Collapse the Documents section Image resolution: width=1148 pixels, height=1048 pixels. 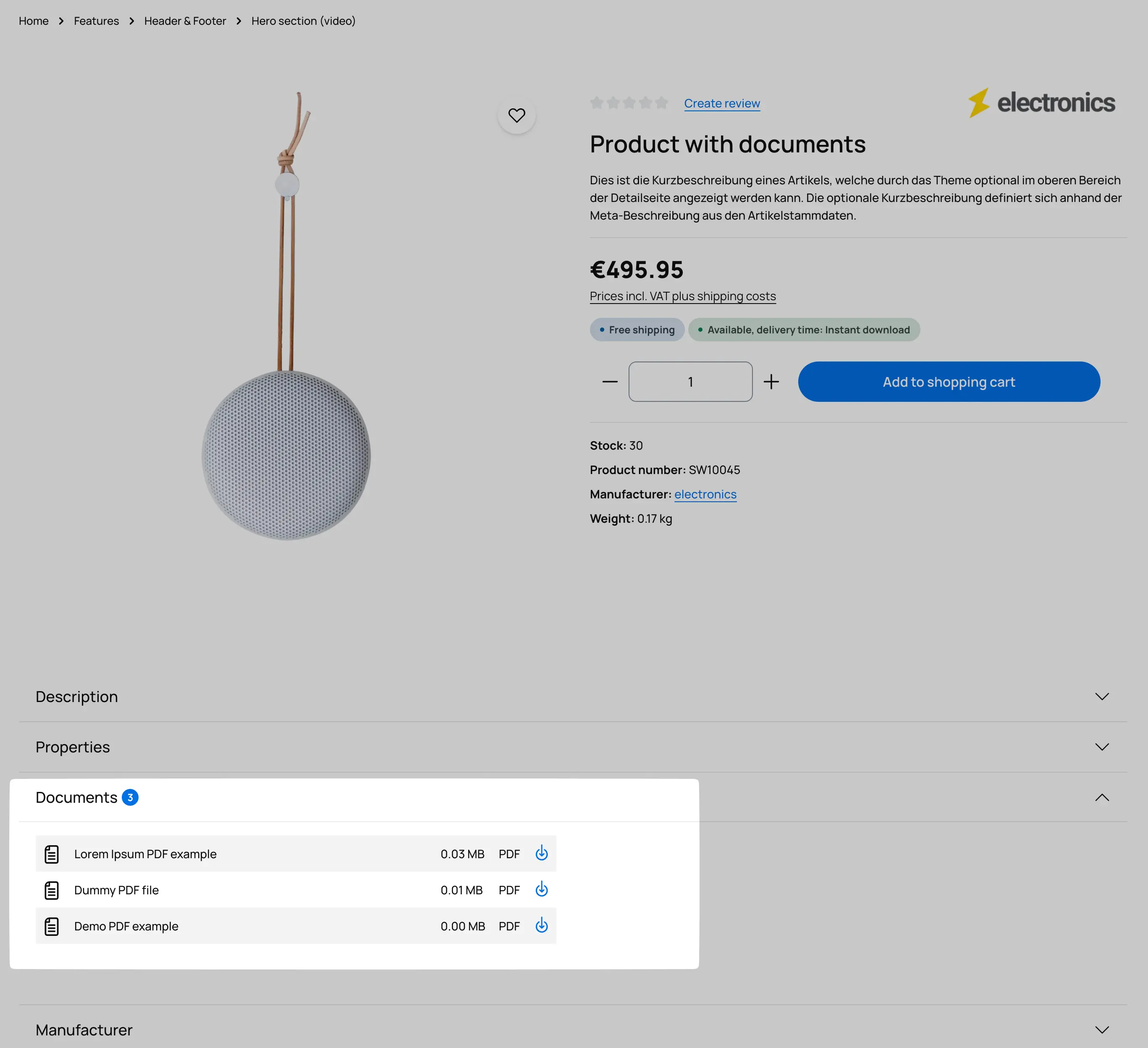tap(1101, 797)
